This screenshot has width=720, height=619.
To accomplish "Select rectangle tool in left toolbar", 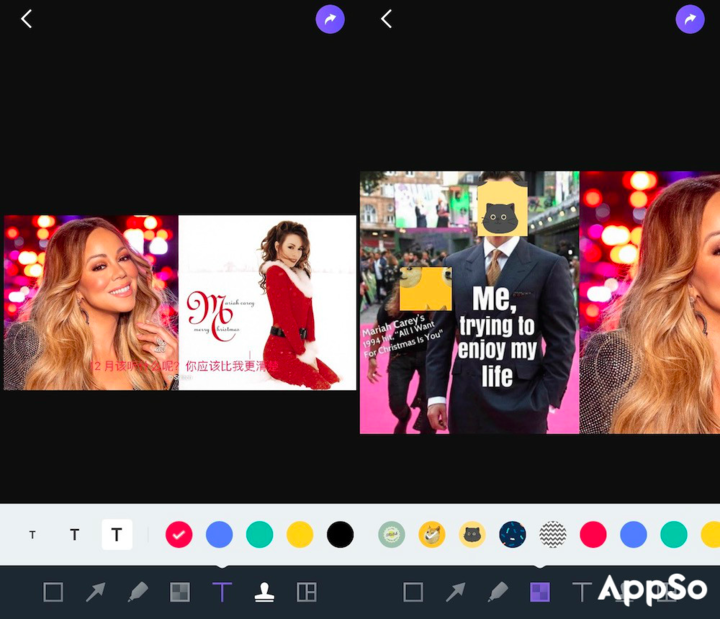I will pyautogui.click(x=53, y=592).
